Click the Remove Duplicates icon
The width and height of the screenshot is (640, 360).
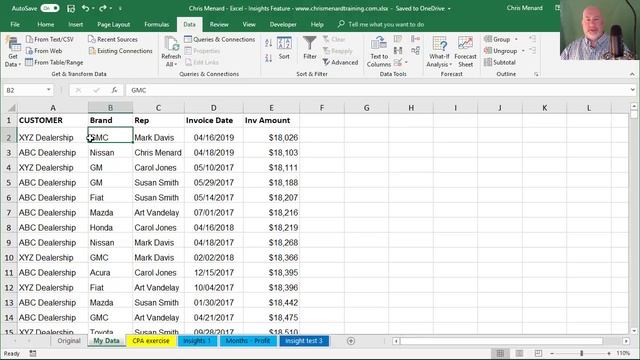click(398, 51)
